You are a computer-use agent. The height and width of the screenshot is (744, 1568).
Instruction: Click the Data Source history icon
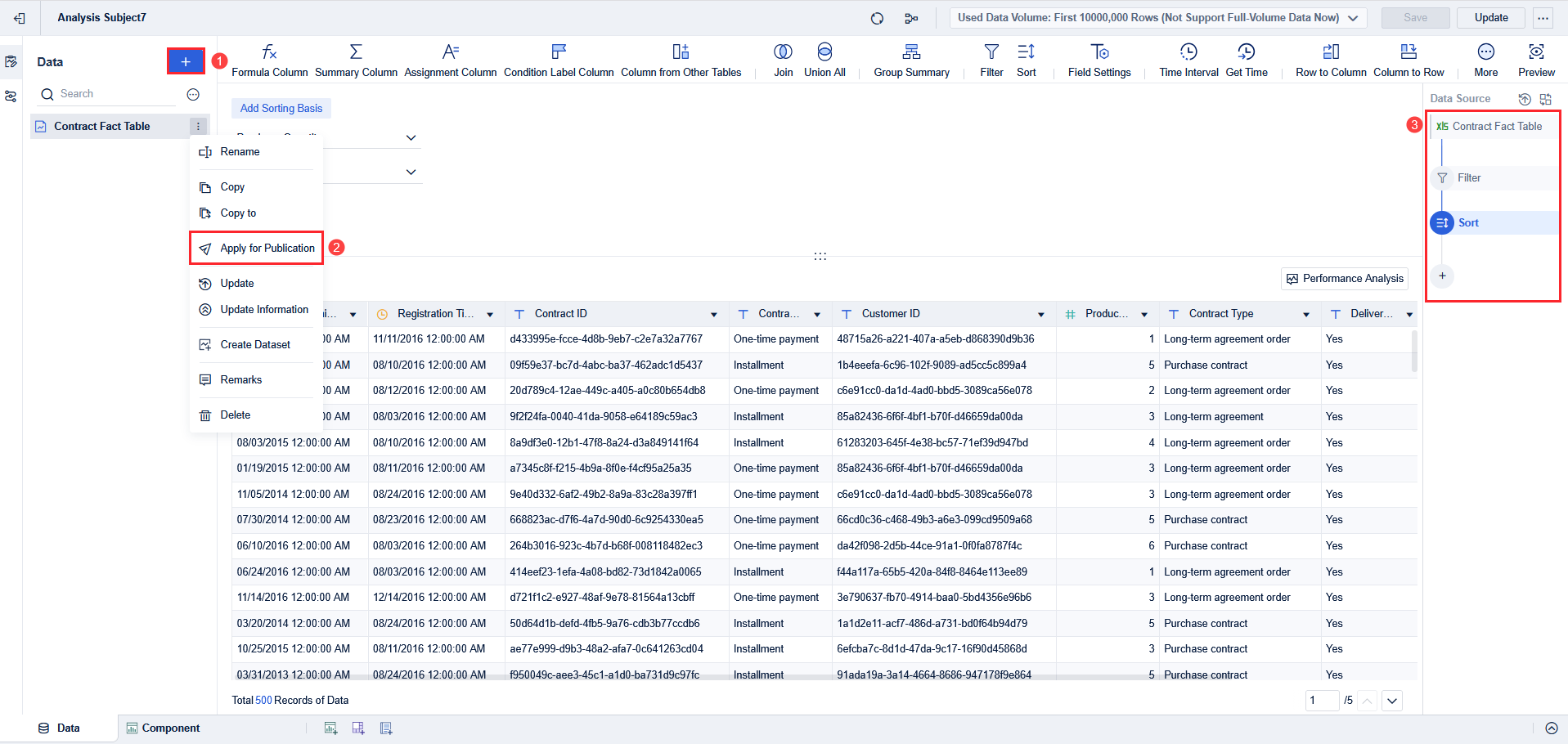pos(1525,99)
